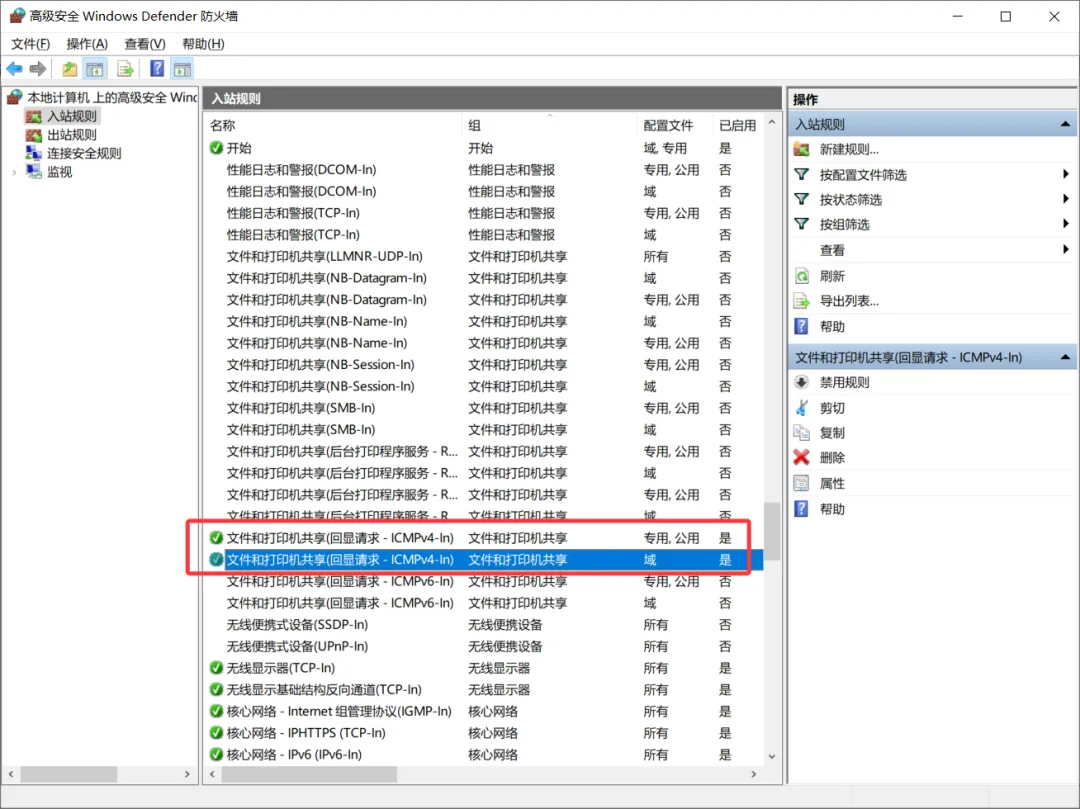
Task: Click the rules list horizontal scrollbar thumb
Action: (x=309, y=775)
